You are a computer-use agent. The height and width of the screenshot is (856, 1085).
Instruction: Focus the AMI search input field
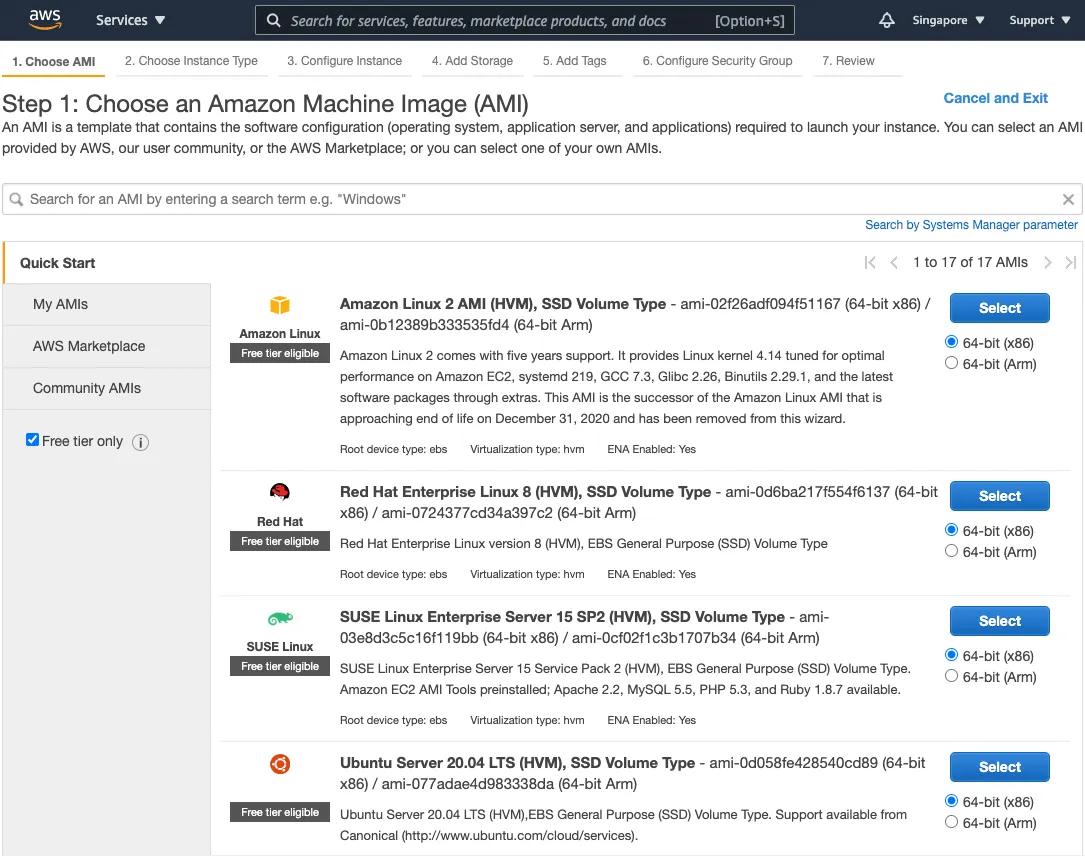pyautogui.click(x=542, y=199)
